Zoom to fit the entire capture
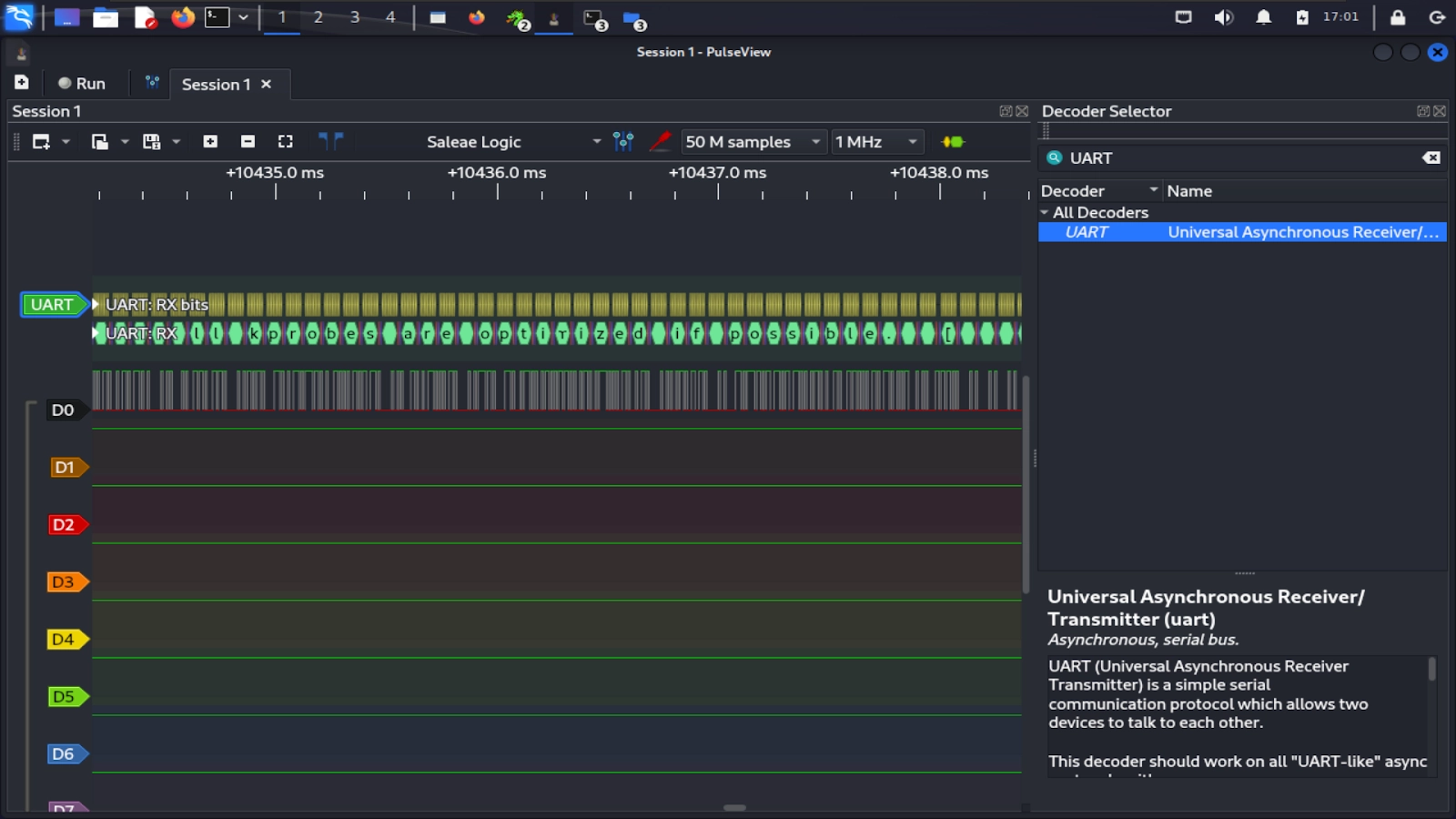The height and width of the screenshot is (819, 1456). 285,141
